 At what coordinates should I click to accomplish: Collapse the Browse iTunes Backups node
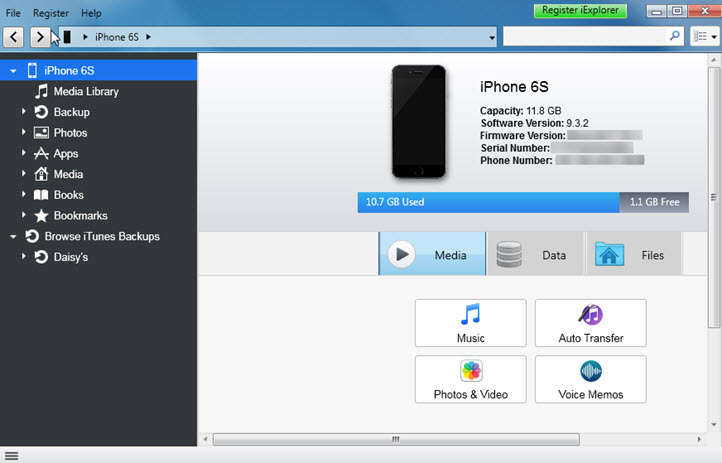pos(13,237)
